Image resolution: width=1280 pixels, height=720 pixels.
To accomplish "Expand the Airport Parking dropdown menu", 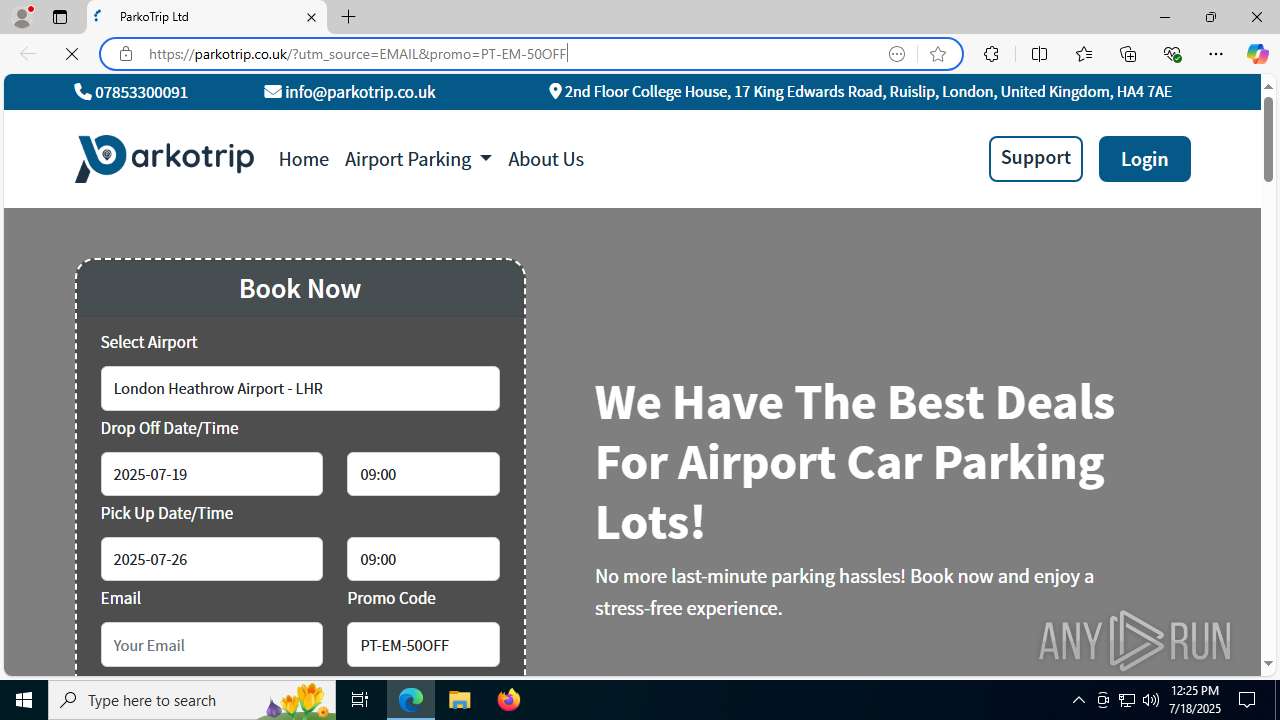I will pyautogui.click(x=418, y=159).
